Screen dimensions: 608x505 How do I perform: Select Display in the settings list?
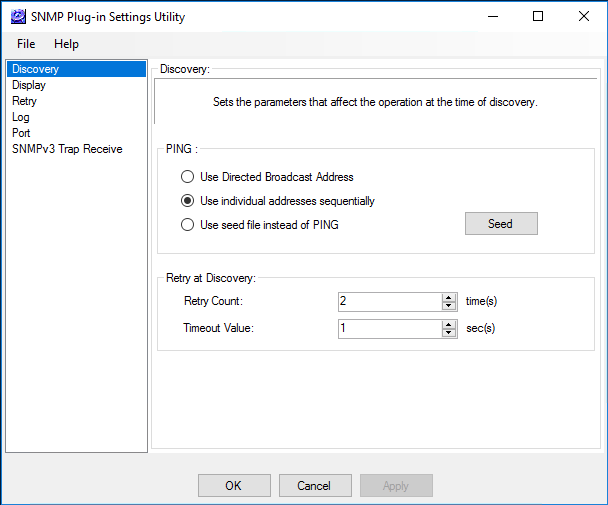coord(29,85)
